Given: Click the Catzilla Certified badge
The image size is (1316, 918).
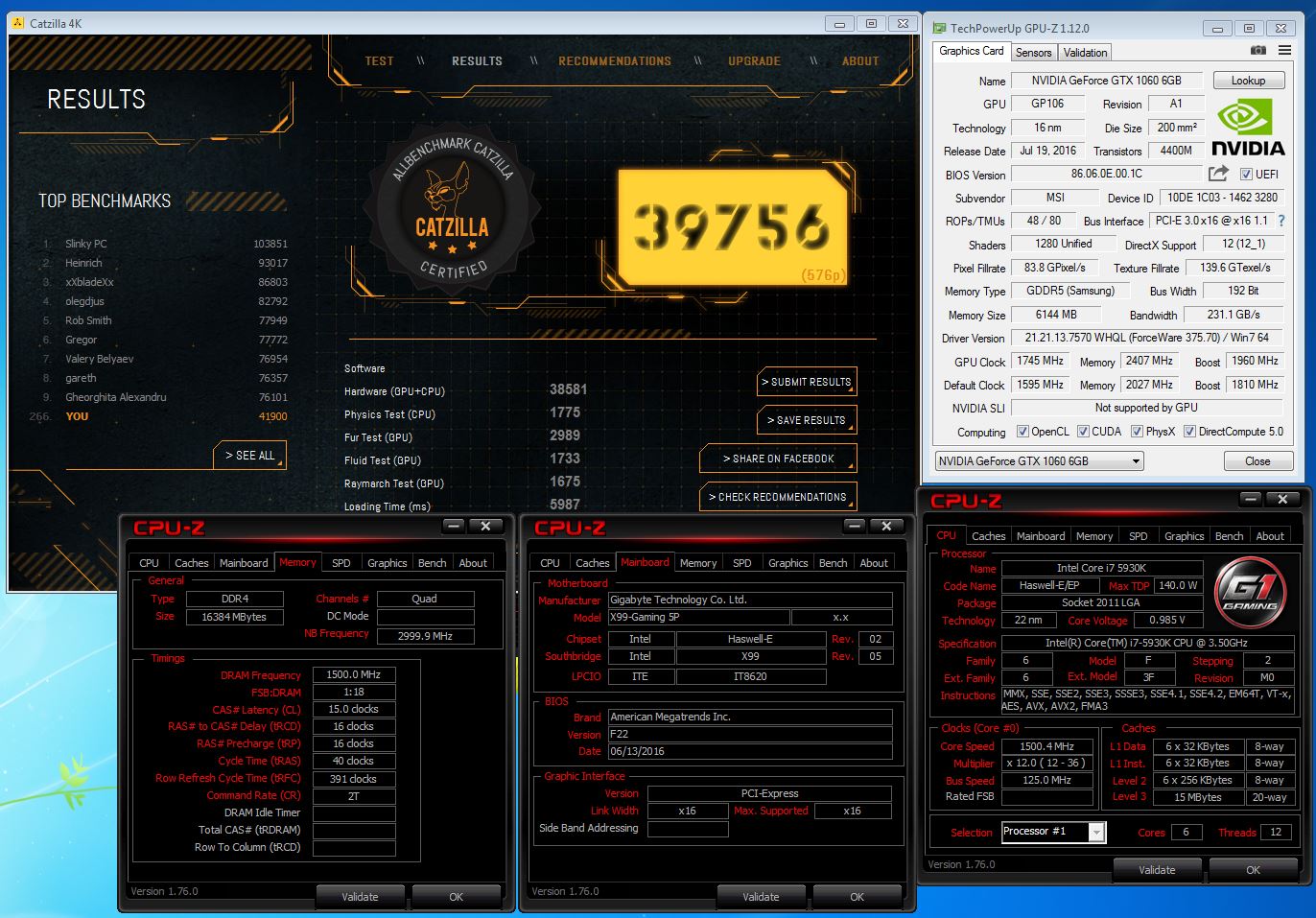Looking at the screenshot, I should tap(452, 209).
